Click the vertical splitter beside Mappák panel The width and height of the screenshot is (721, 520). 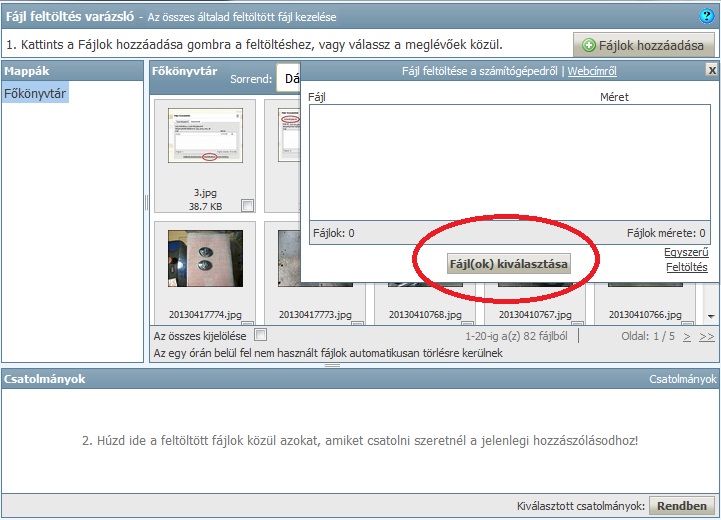146,203
